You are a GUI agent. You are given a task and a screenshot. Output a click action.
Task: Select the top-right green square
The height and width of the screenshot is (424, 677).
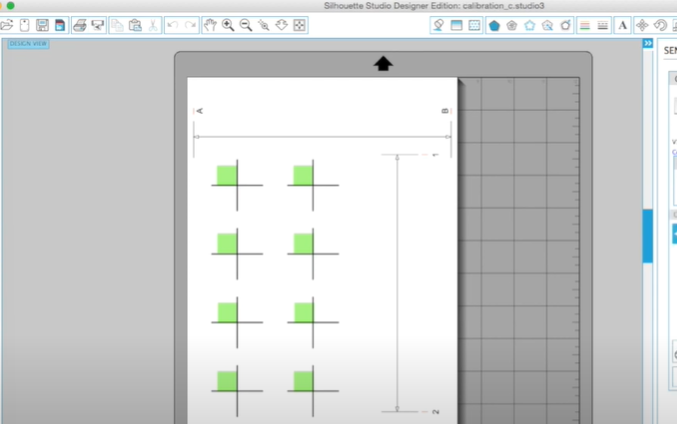303,175
